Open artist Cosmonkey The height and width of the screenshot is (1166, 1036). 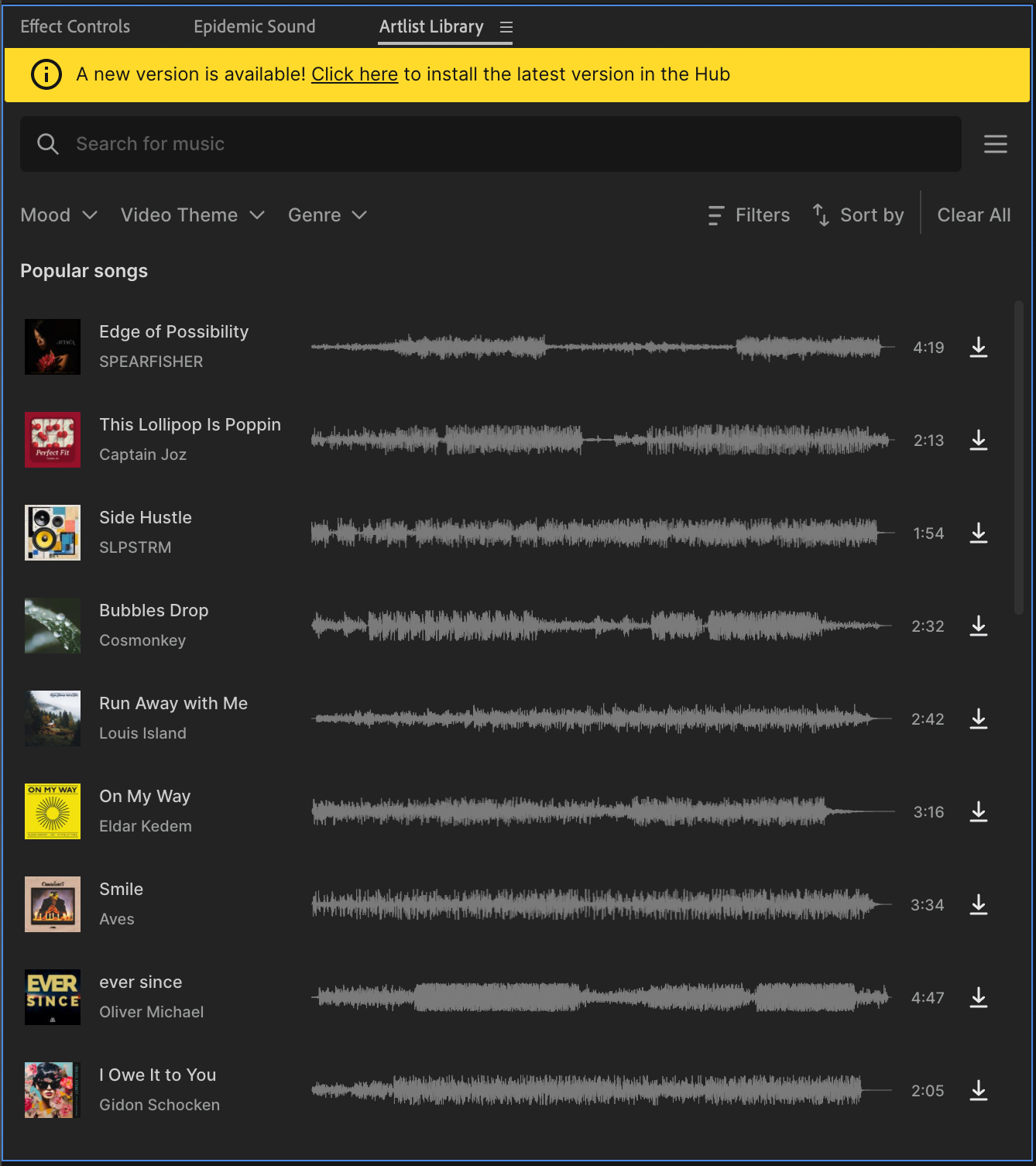coord(142,640)
